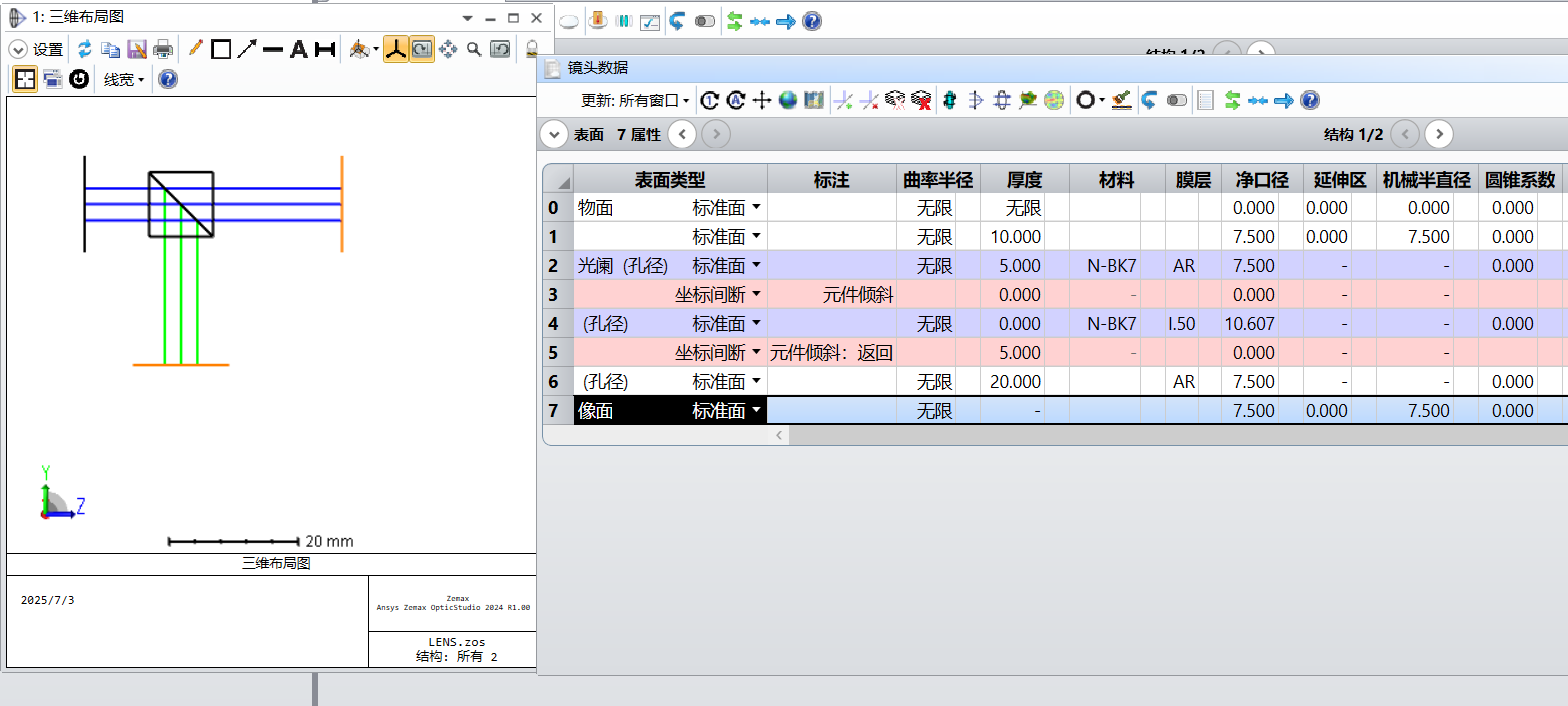Select the H-shaped measure tool
1568x706 pixels.
point(324,49)
